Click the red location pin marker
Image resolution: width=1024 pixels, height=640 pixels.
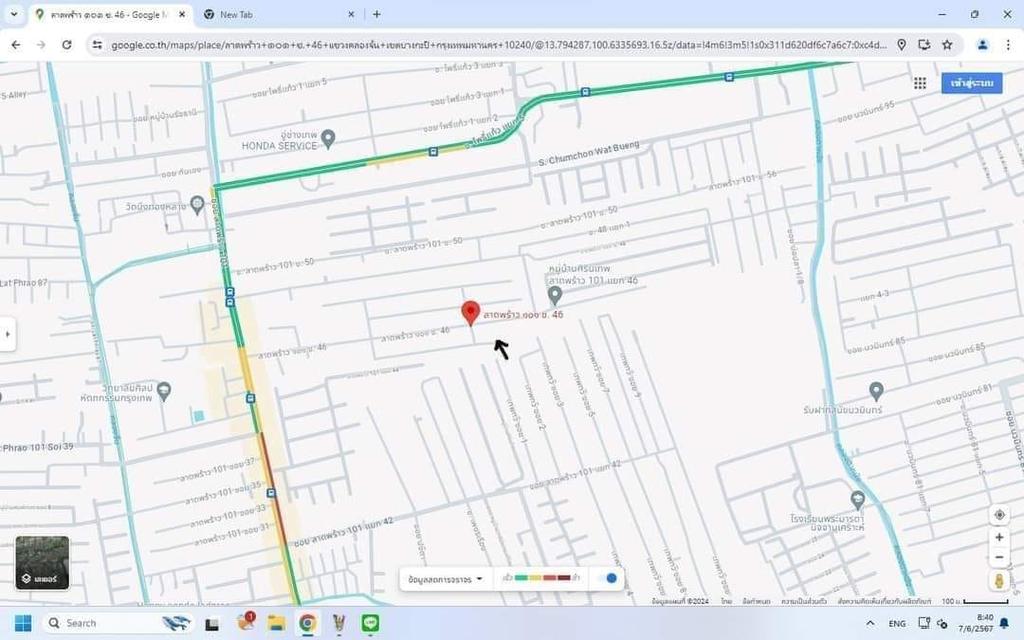[470, 313]
